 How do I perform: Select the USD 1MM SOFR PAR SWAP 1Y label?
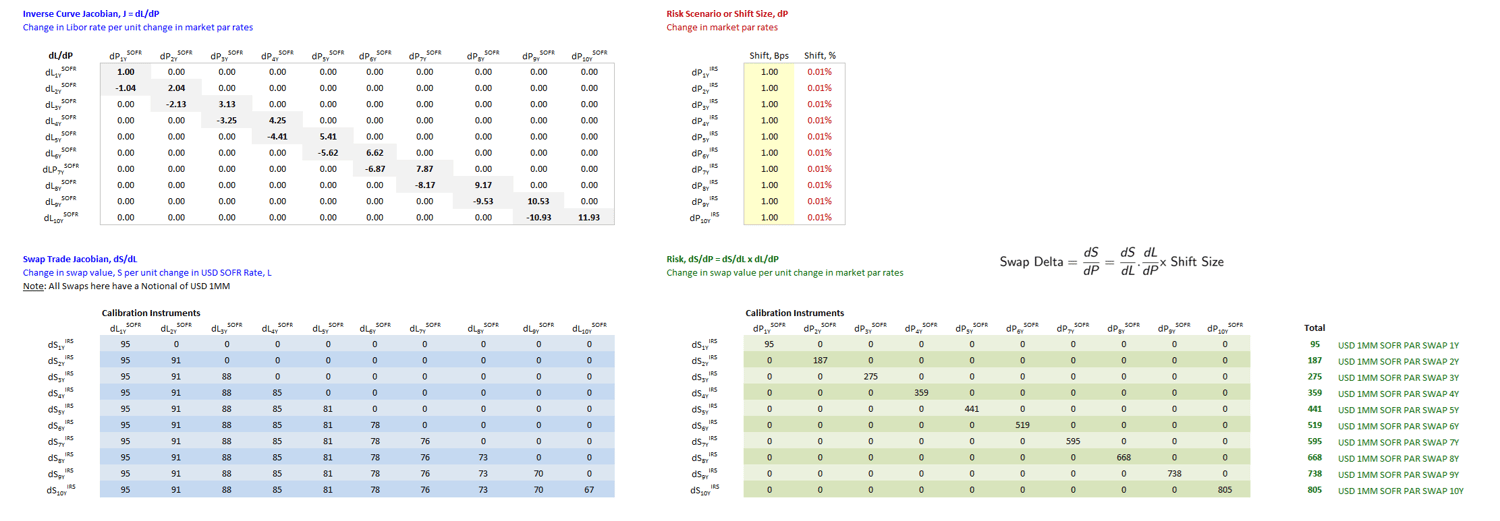(1398, 345)
